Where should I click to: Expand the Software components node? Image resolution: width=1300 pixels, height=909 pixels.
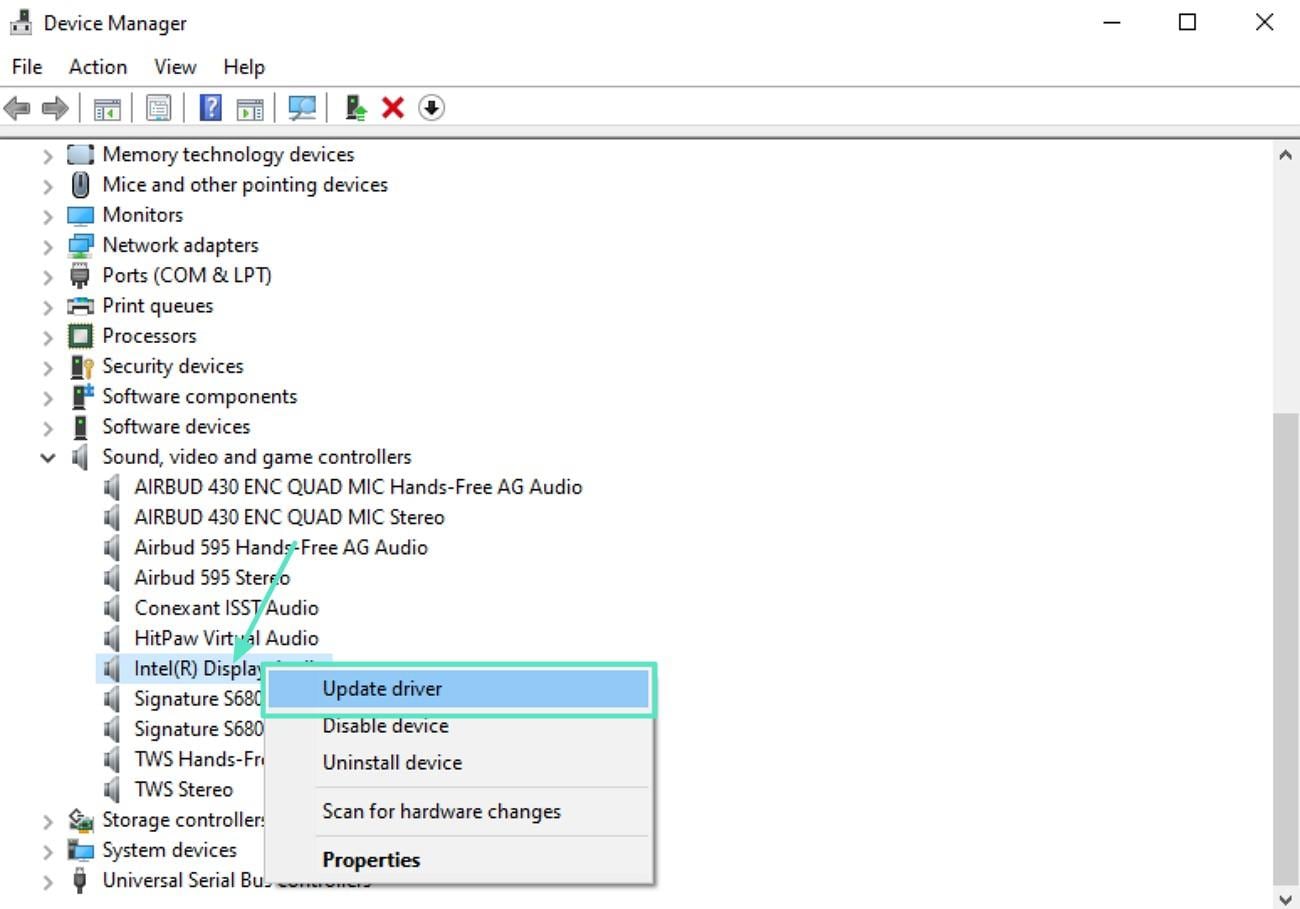47,396
